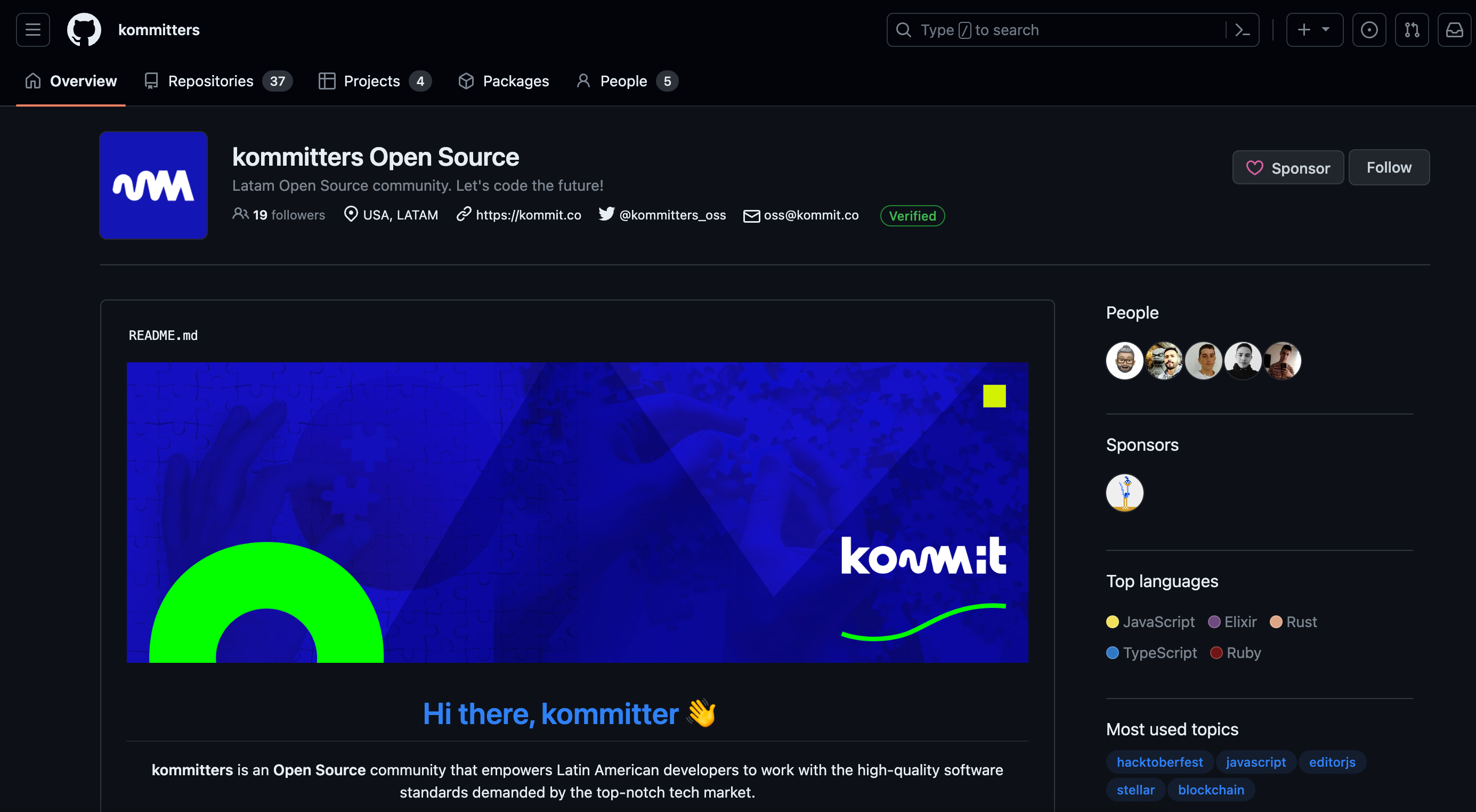Filter repositories by Ruby language
Image resolution: width=1476 pixels, height=812 pixels.
point(1236,653)
